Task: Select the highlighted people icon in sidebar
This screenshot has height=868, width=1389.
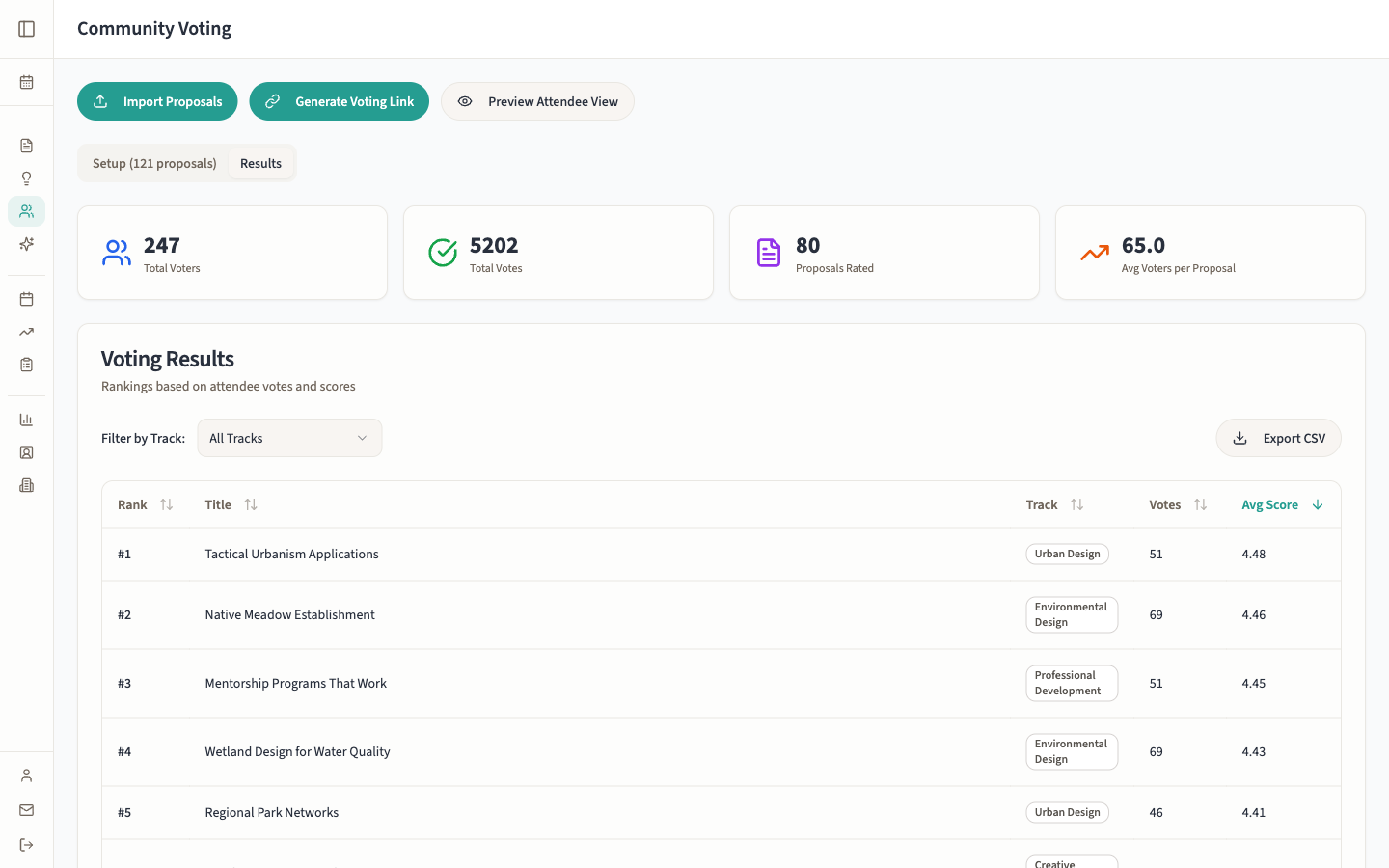Action: [x=27, y=211]
